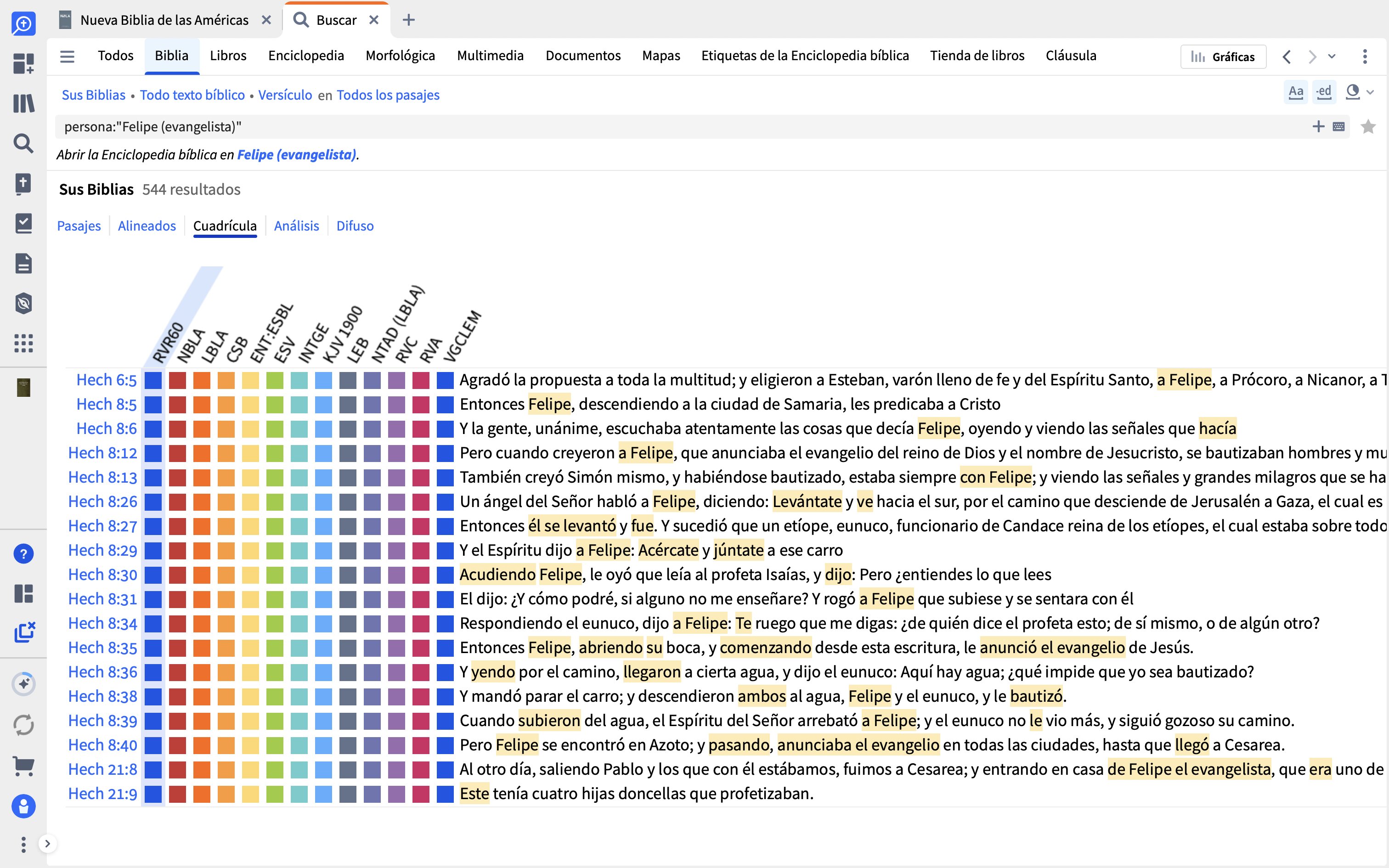Viewport: 1389px width, 868px height.
Task: Click the close all panels icon
Action: coord(25,632)
